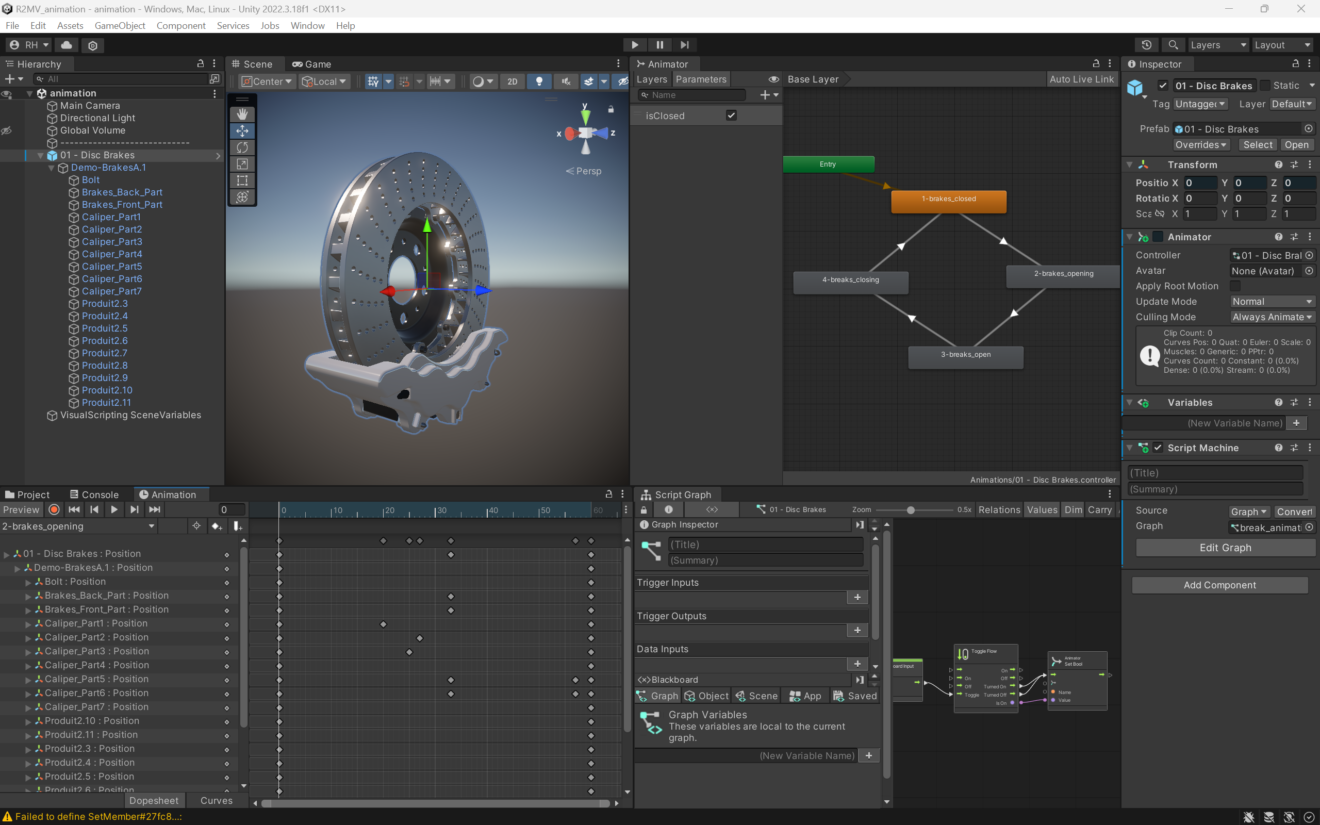Image resolution: width=1320 pixels, height=825 pixels.
Task: Open the Layers dropdown in top toolbar
Action: (x=1217, y=45)
